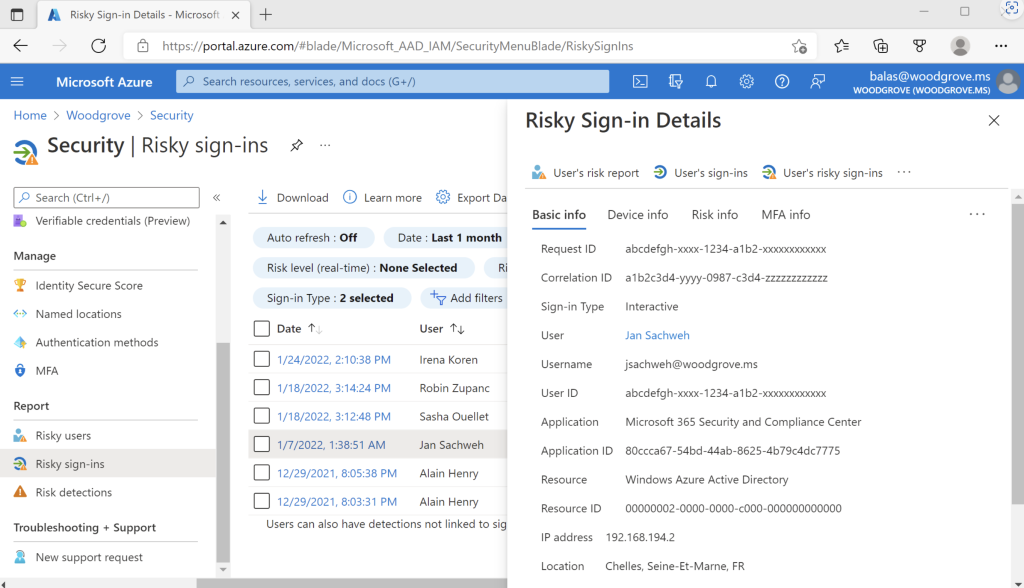Open a new browser tab
This screenshot has width=1024, height=588.
coord(266,14)
